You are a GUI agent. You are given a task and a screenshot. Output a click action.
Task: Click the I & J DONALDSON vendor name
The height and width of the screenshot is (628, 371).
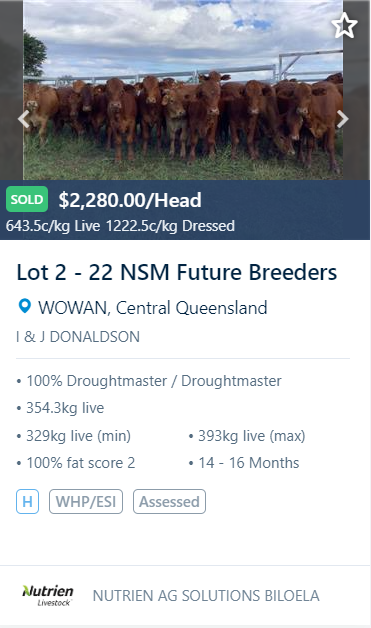pyautogui.click(x=78, y=337)
